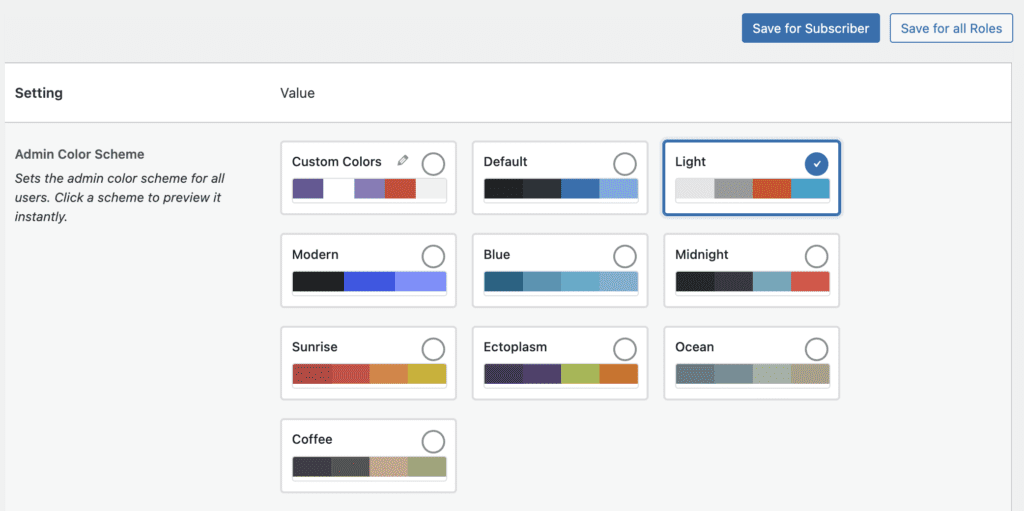
Task: Click the Blue scheme palette strip
Action: (561, 282)
